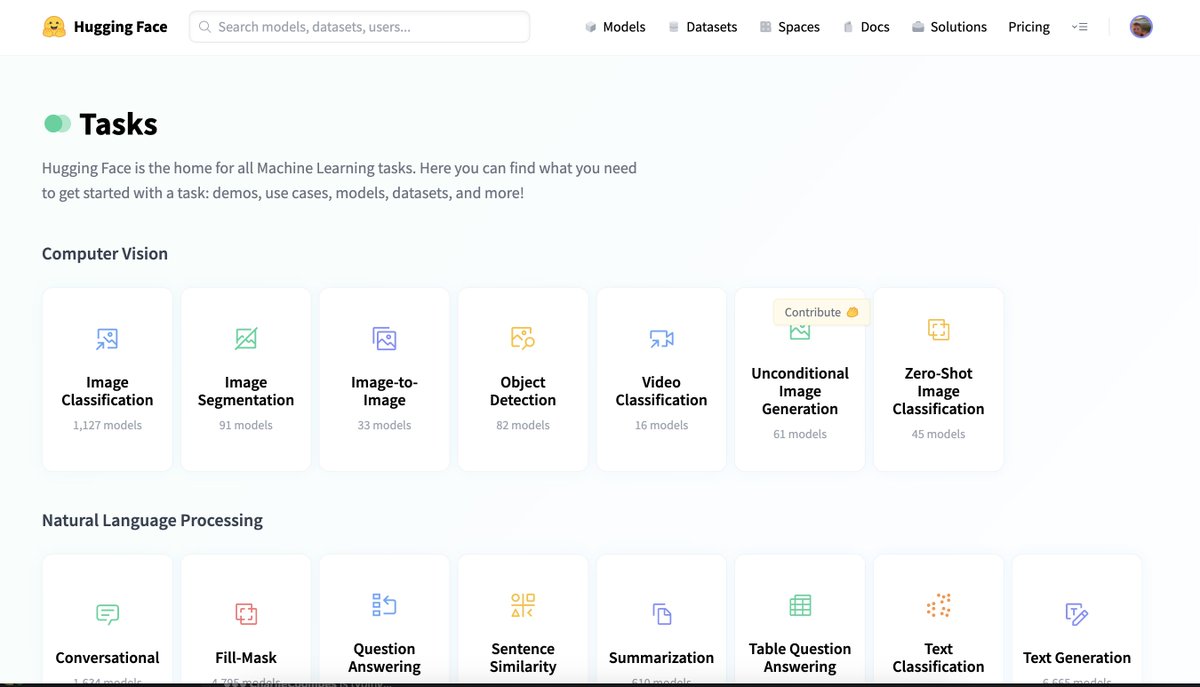Click the Image Classification card icon
The image size is (1200, 687).
click(x=107, y=339)
